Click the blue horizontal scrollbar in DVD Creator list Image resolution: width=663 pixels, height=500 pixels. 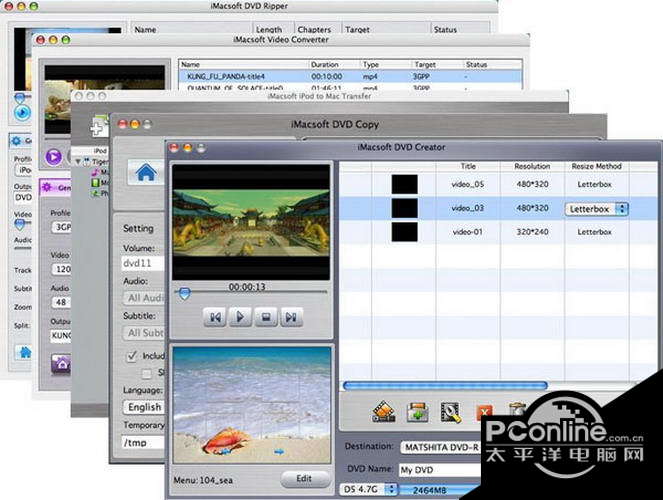[x=445, y=385]
